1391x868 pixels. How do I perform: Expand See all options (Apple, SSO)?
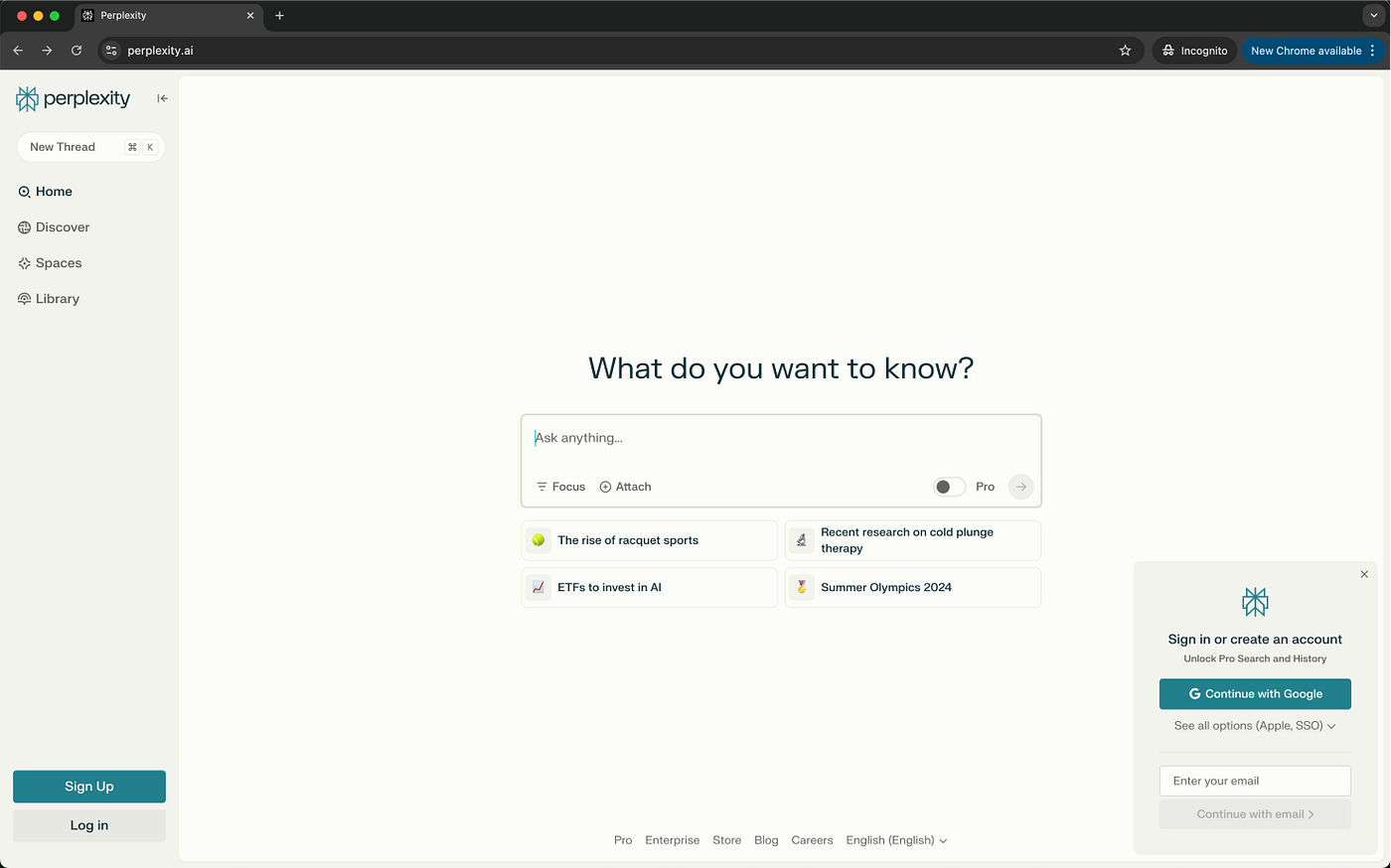click(1255, 726)
